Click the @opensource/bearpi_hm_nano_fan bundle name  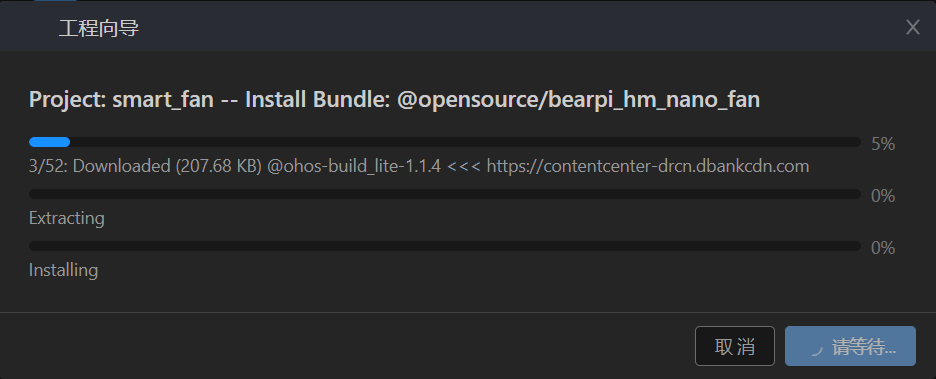tap(578, 100)
